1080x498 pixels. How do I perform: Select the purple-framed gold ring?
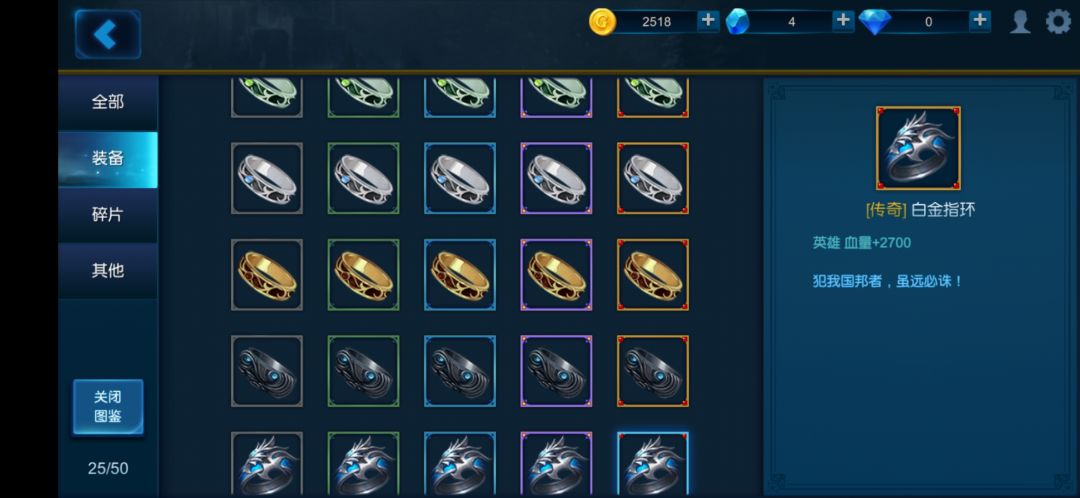point(556,275)
